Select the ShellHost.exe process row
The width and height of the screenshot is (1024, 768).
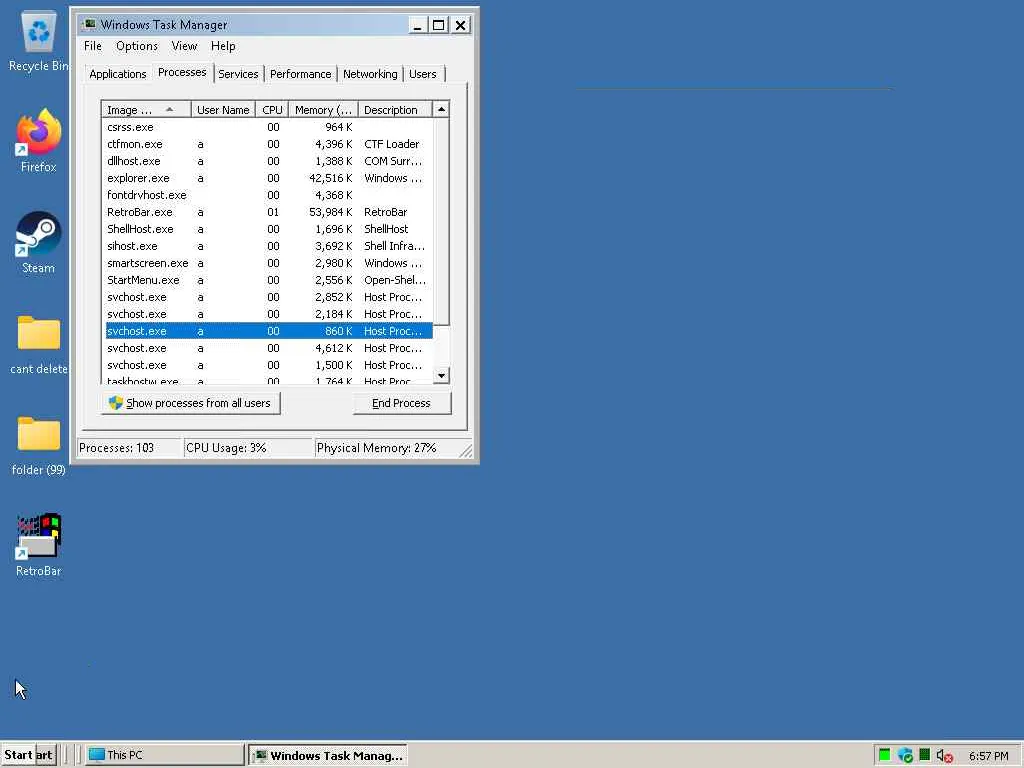[x=268, y=229]
